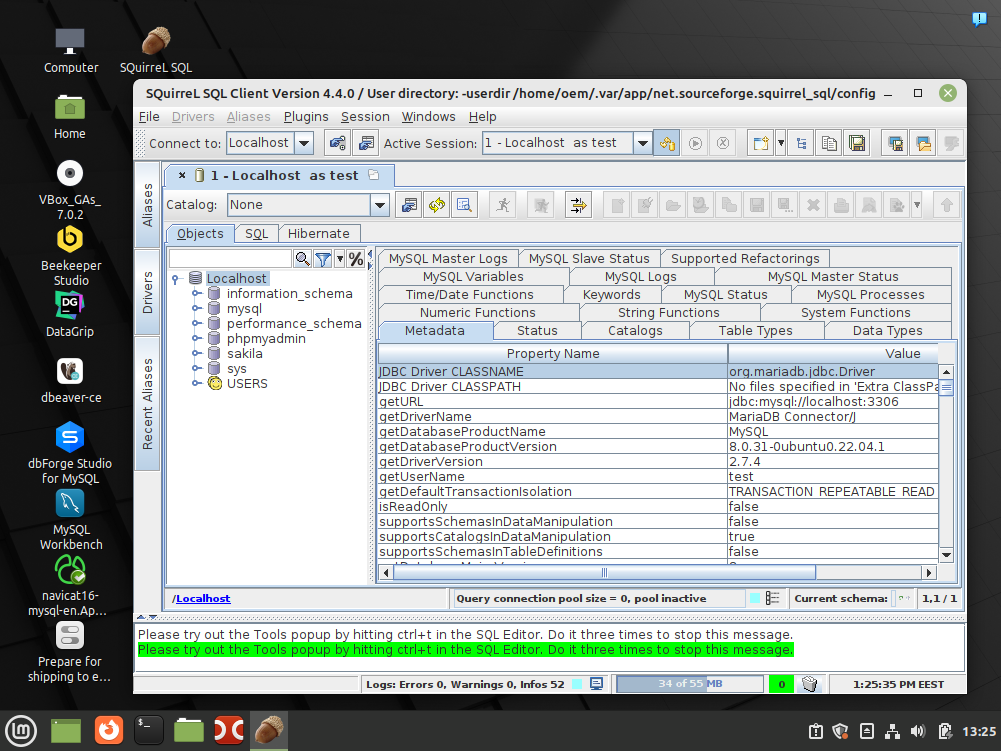Expand the performance_schema node
This screenshot has height=751, width=1001.
pos(196,324)
